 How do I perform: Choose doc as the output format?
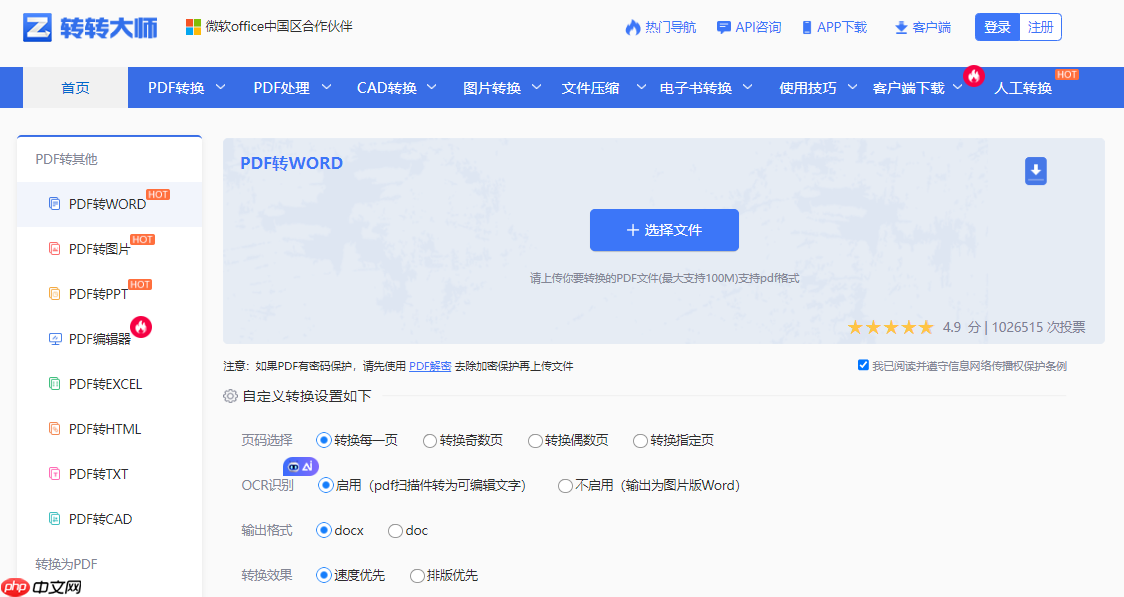tap(396, 531)
